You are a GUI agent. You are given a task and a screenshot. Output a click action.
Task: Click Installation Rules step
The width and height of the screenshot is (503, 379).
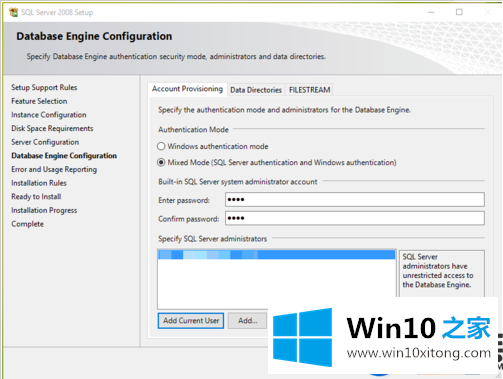coord(39,183)
